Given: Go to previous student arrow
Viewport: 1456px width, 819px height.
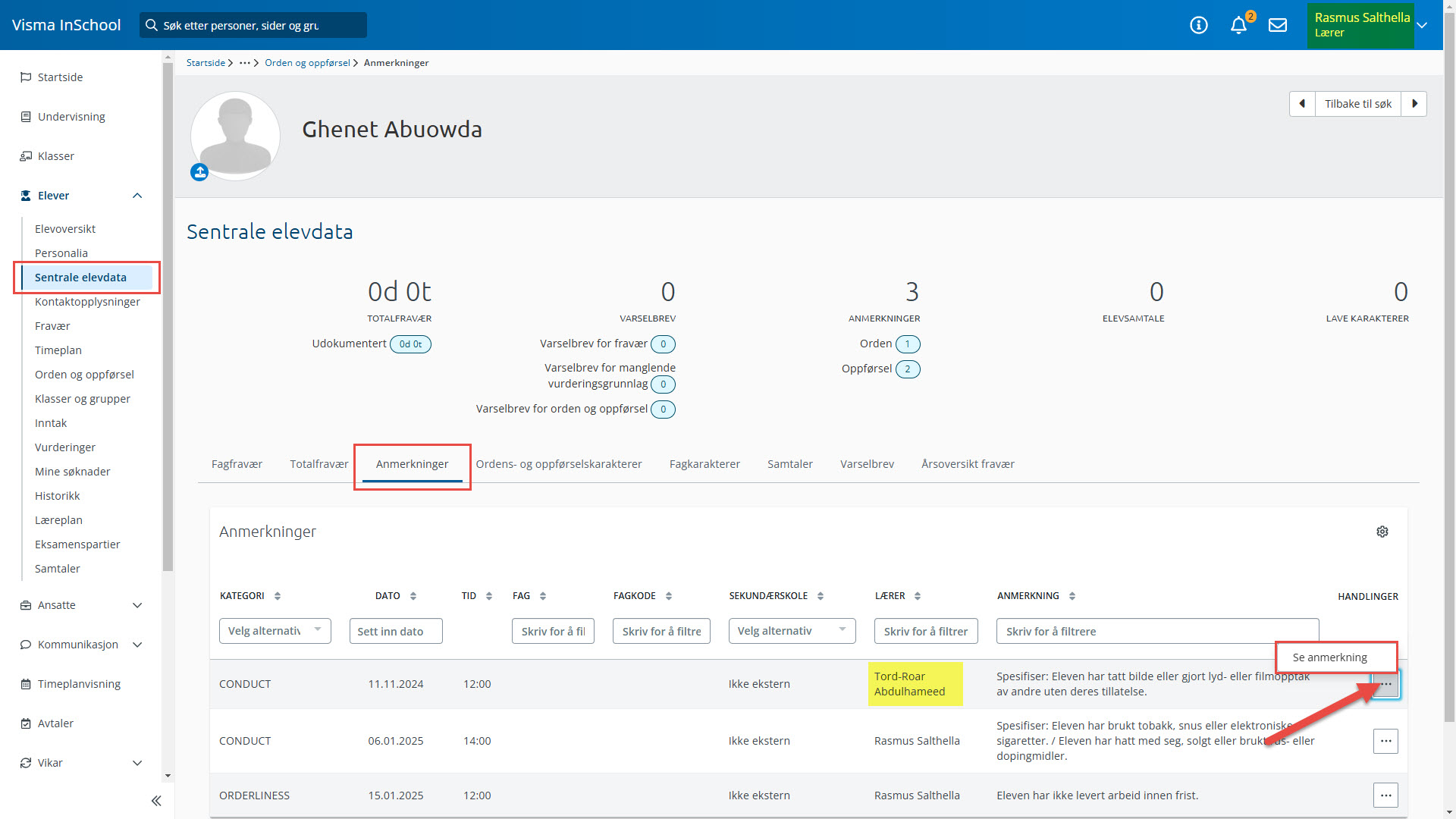Looking at the screenshot, I should click(1302, 104).
